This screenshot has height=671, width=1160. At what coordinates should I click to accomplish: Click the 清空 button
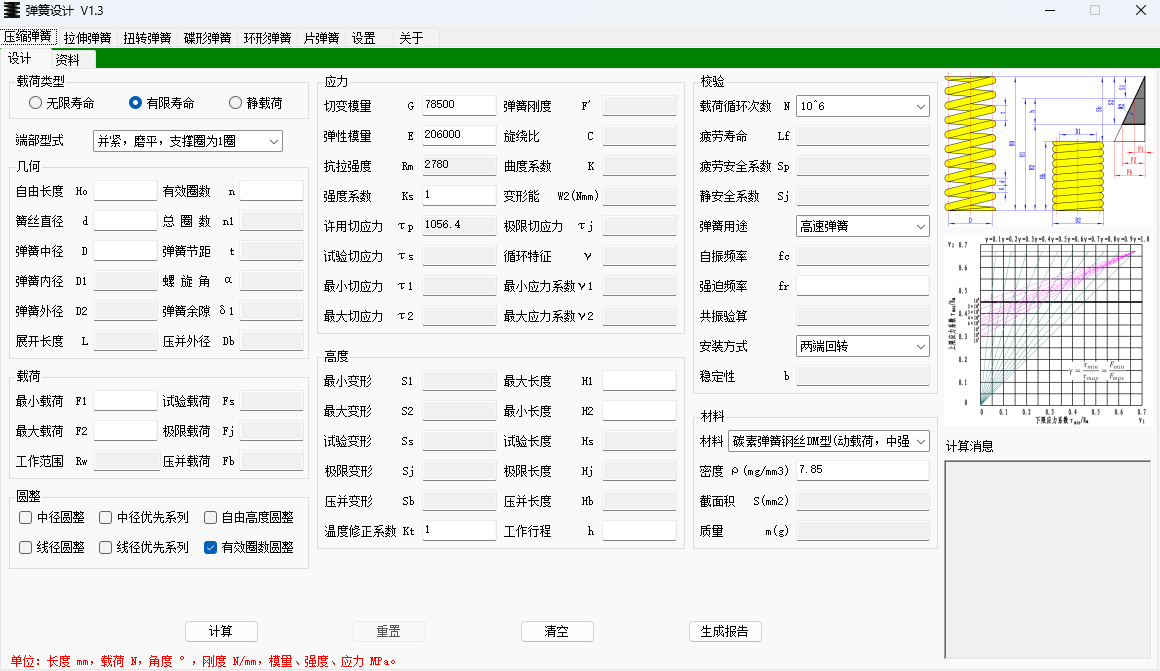(557, 631)
